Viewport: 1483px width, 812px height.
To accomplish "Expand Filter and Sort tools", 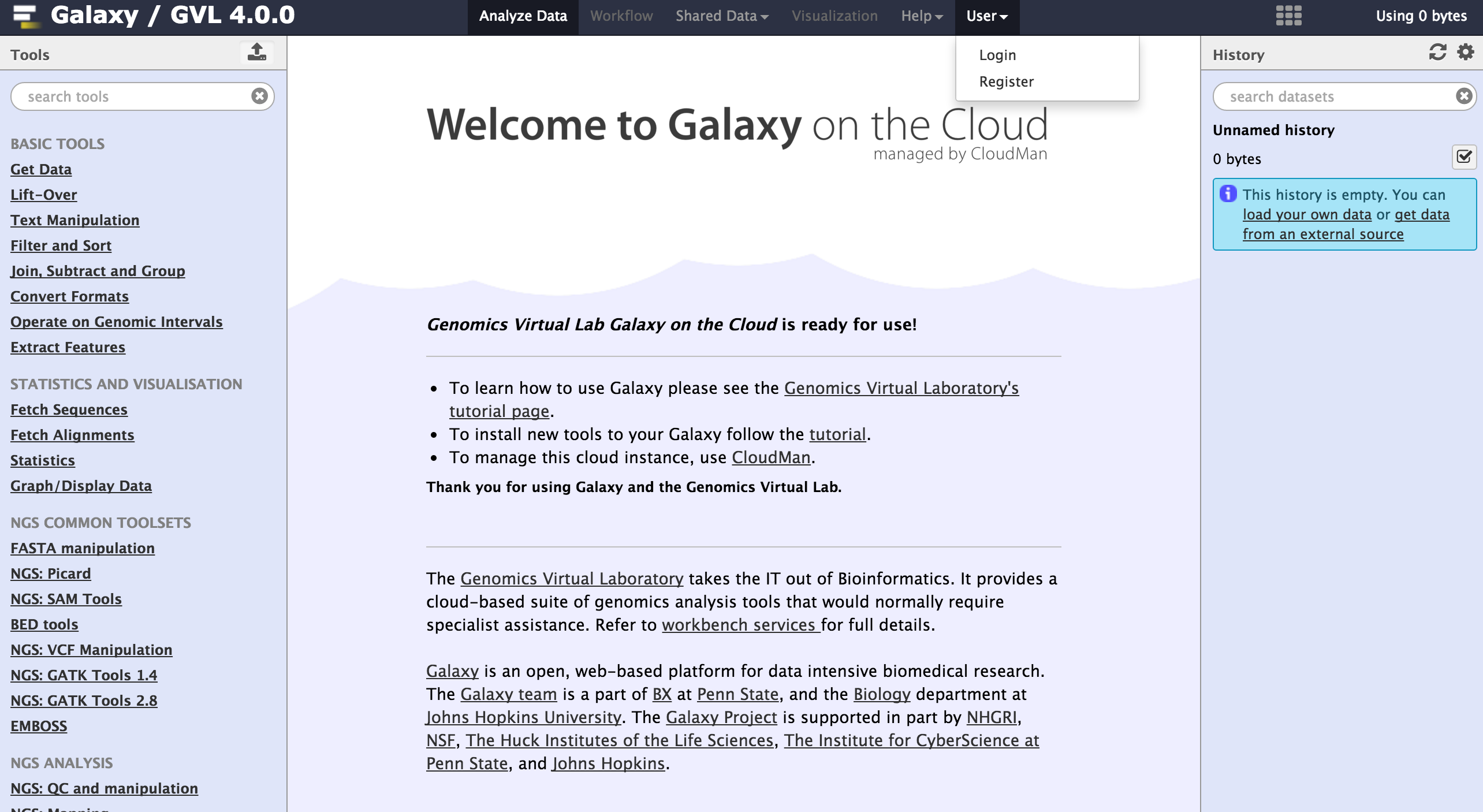I will click(61, 245).
